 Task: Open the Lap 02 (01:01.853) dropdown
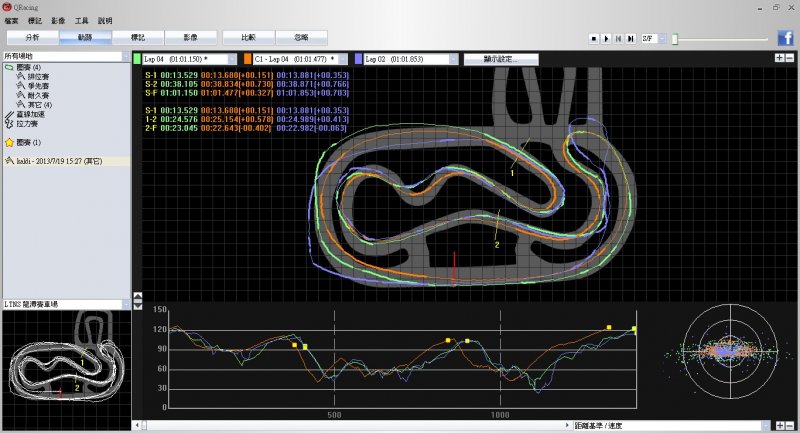click(411, 59)
